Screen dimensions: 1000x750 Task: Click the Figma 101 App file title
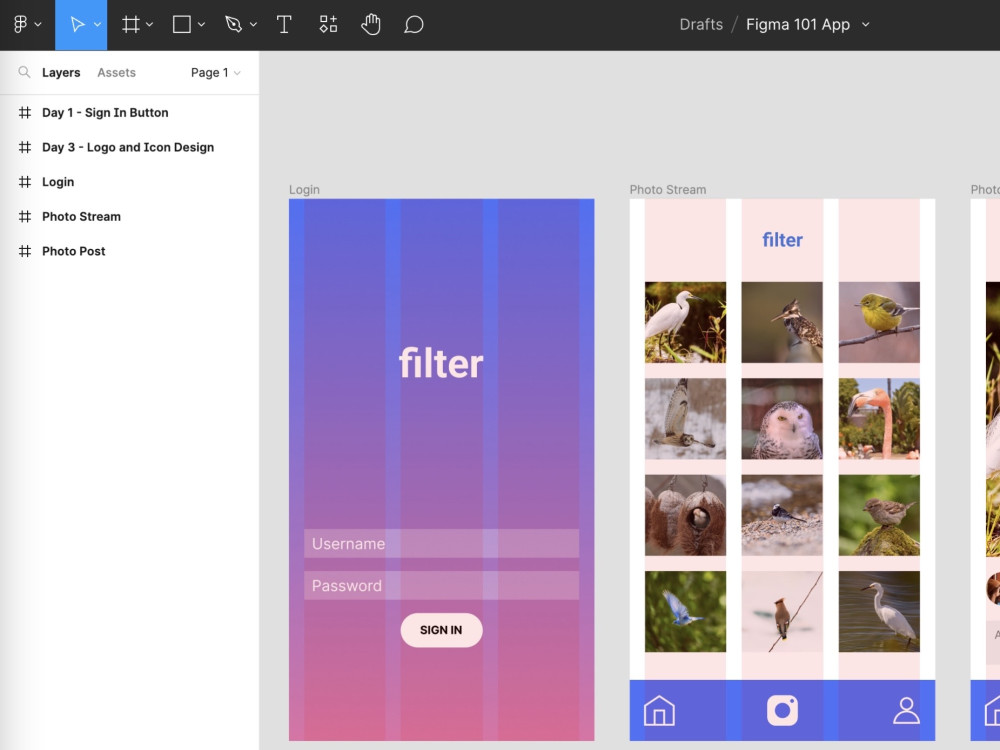[798, 24]
